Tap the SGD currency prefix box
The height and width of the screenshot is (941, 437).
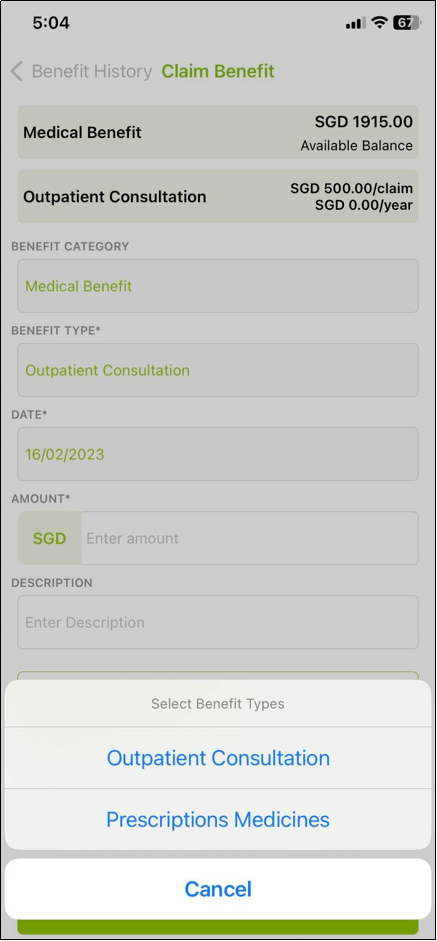(50, 538)
